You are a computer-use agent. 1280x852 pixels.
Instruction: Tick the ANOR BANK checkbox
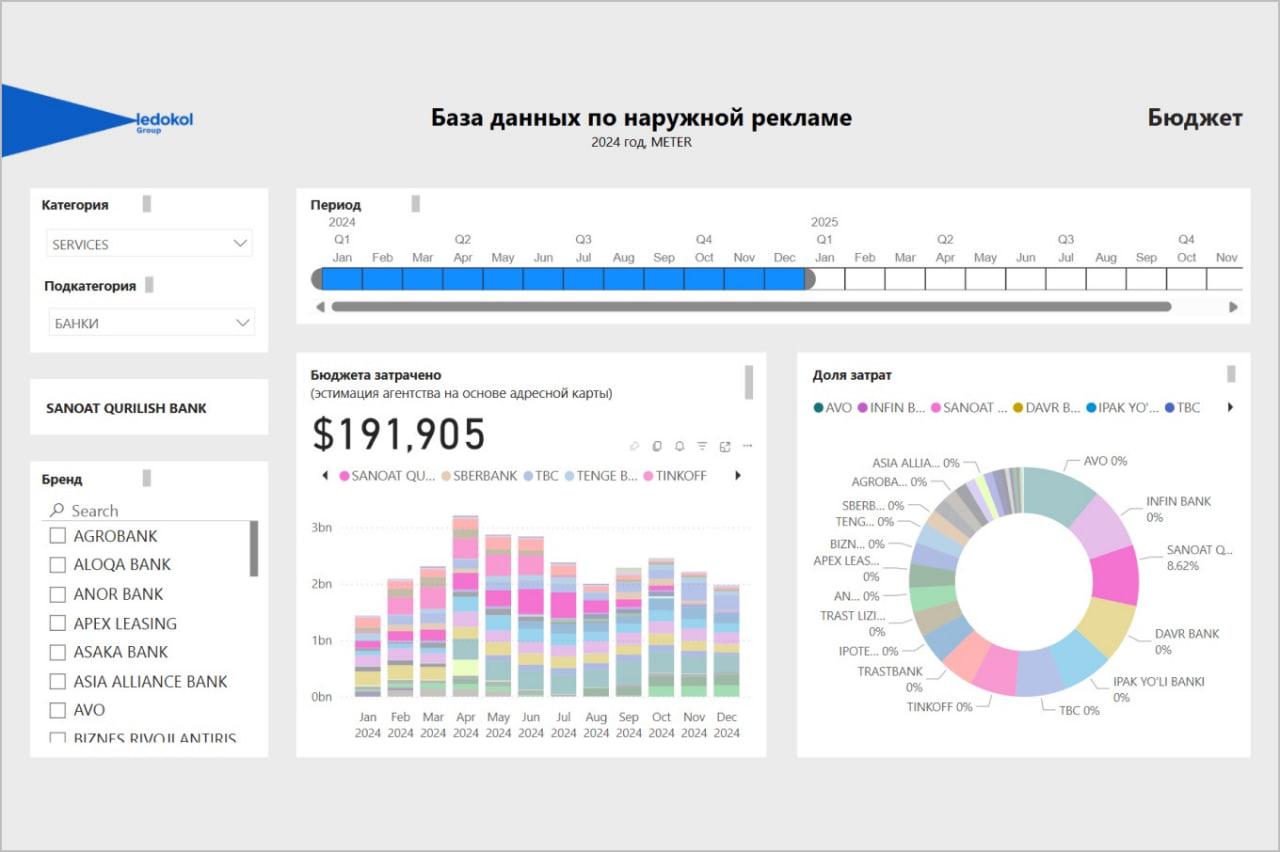pyautogui.click(x=58, y=594)
